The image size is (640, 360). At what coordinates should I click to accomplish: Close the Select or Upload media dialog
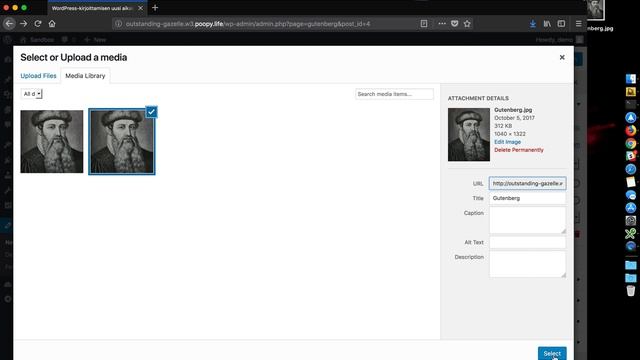pyautogui.click(x=562, y=58)
